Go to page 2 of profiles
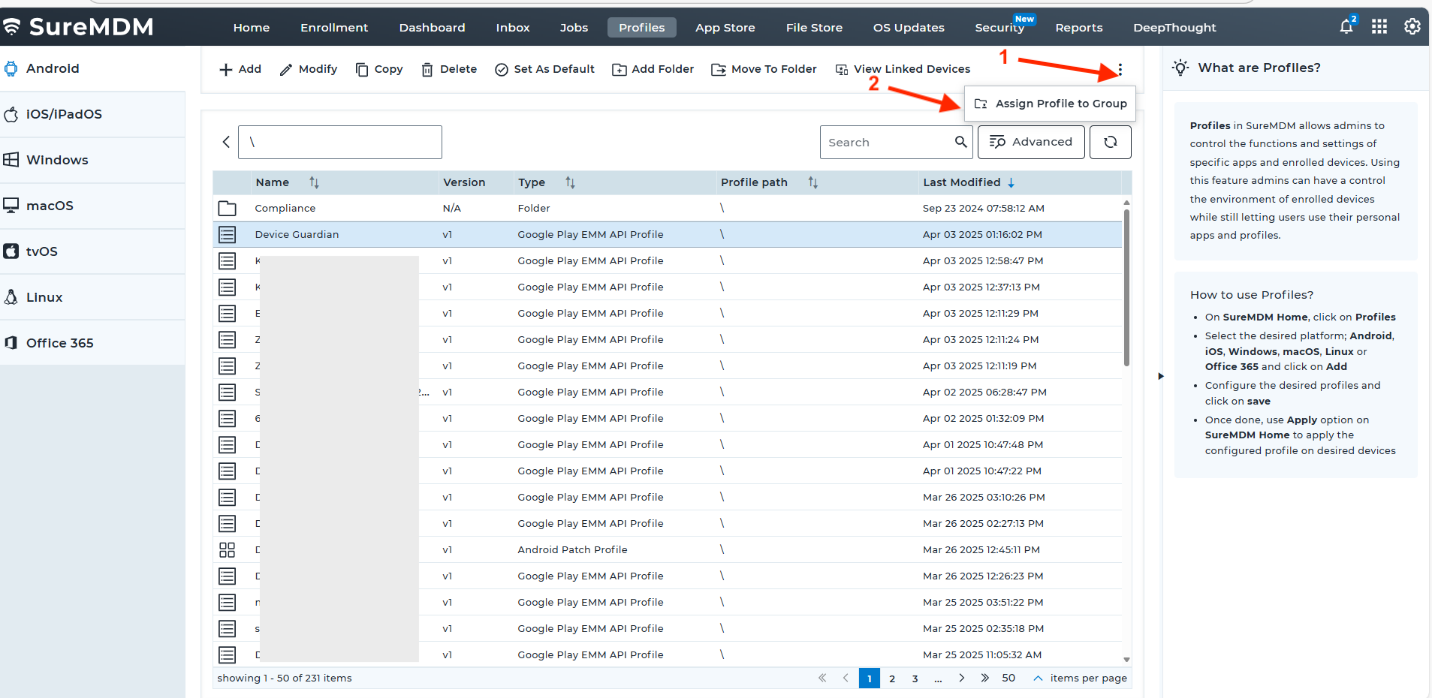Image resolution: width=1432 pixels, height=698 pixels. pos(892,678)
